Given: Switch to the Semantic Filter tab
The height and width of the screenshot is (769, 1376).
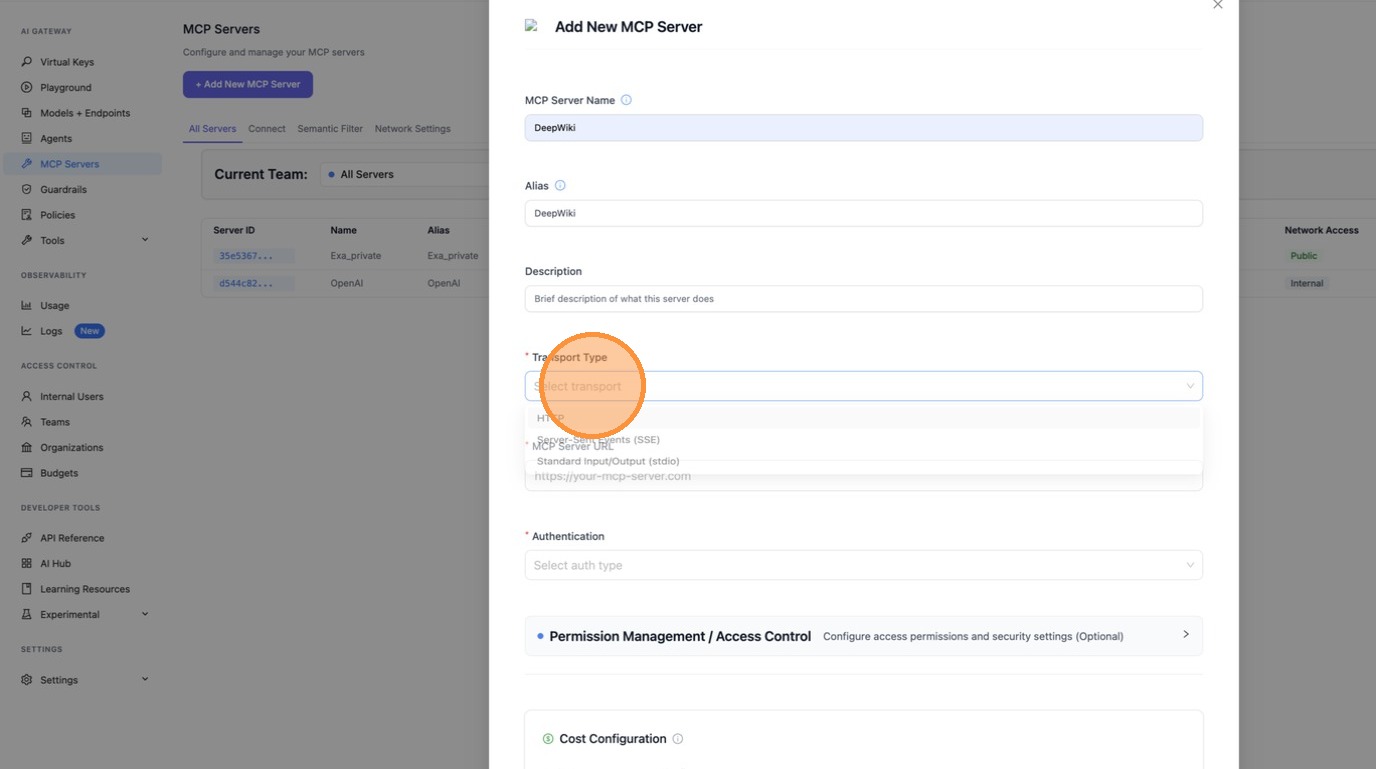Looking at the screenshot, I should tap(330, 129).
